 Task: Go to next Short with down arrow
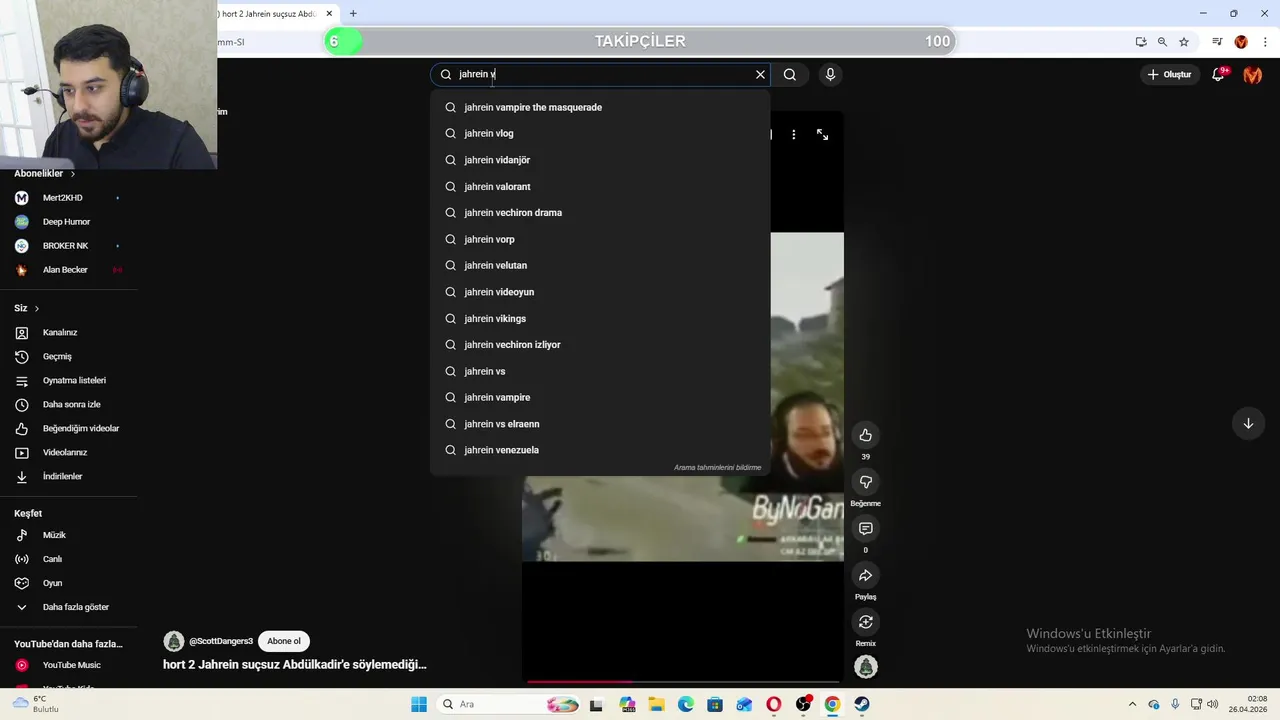(1248, 423)
